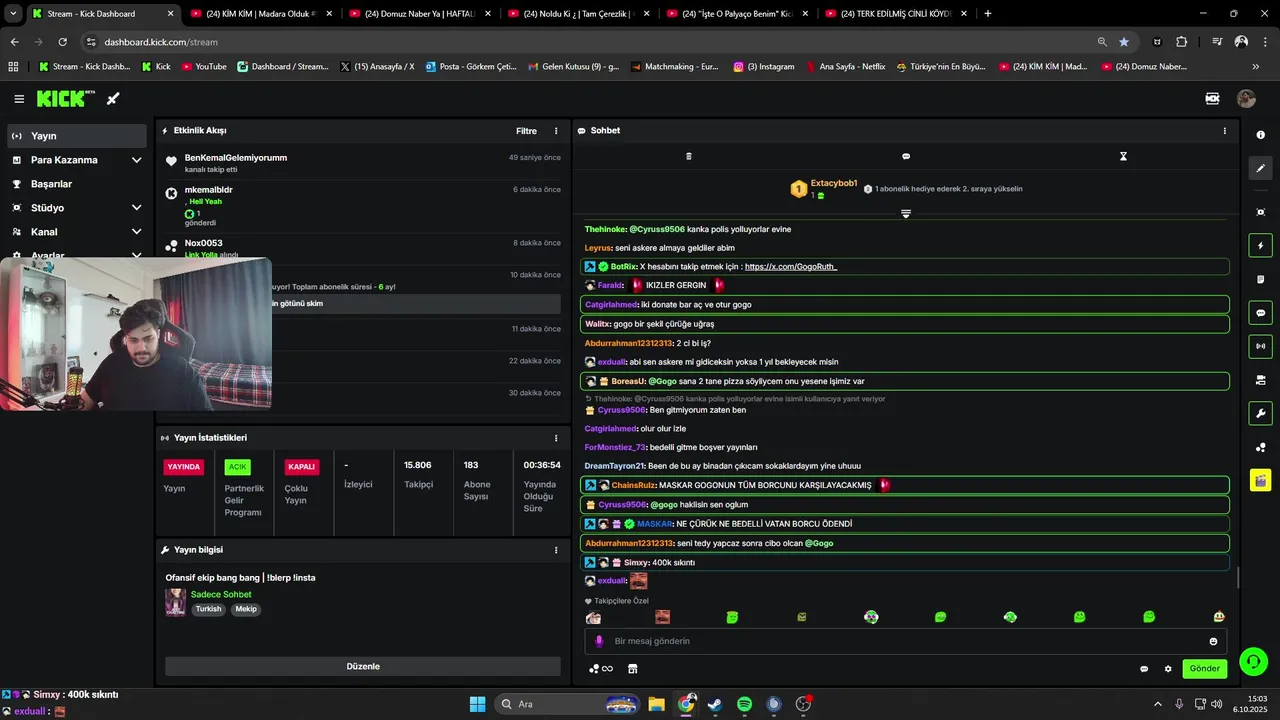This screenshot has width=1280, height=720.
Task: Expand the pinned gift leaderboard chevron
Action: point(906,214)
